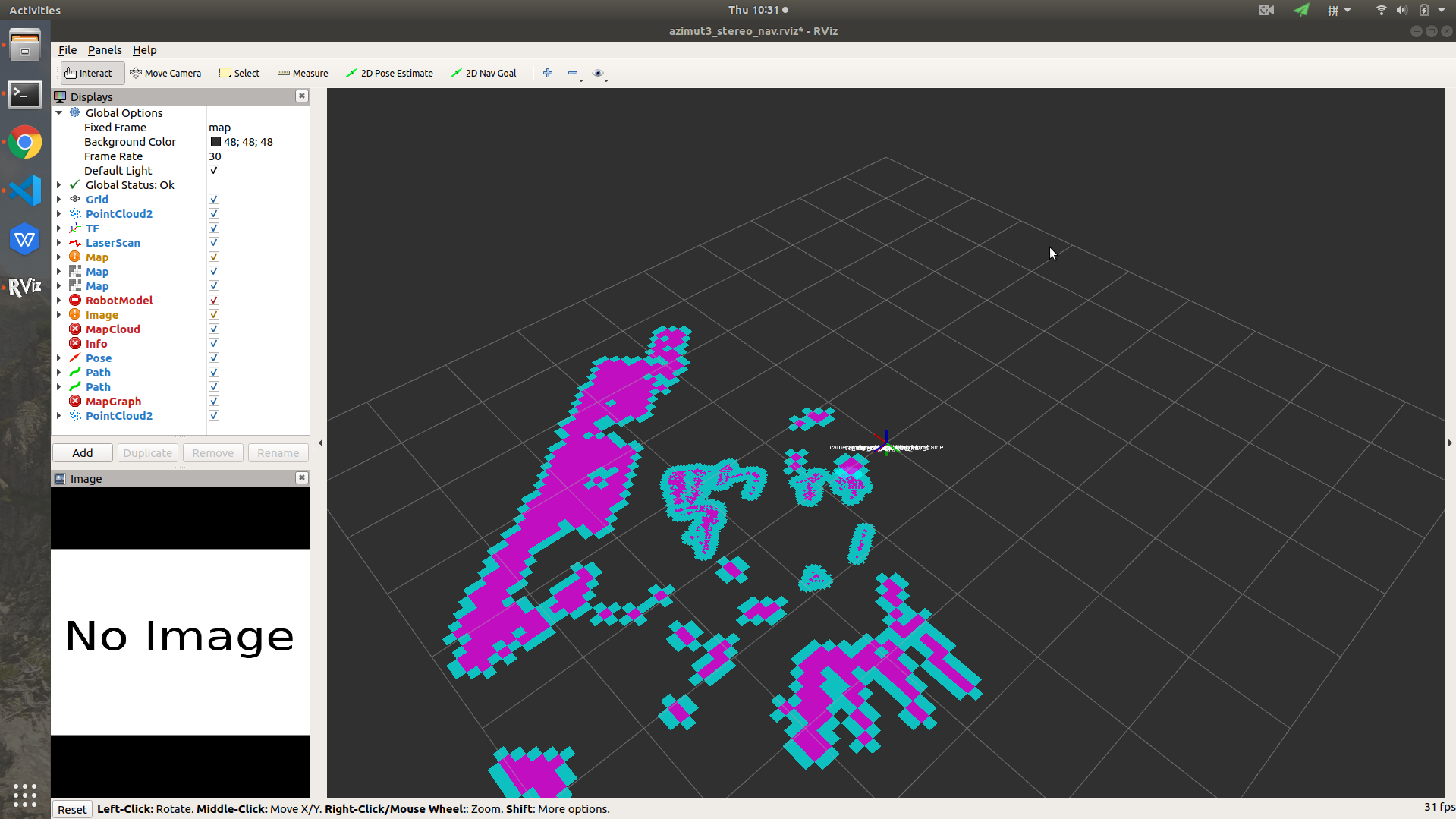Choose the Measure tool

coord(303,73)
